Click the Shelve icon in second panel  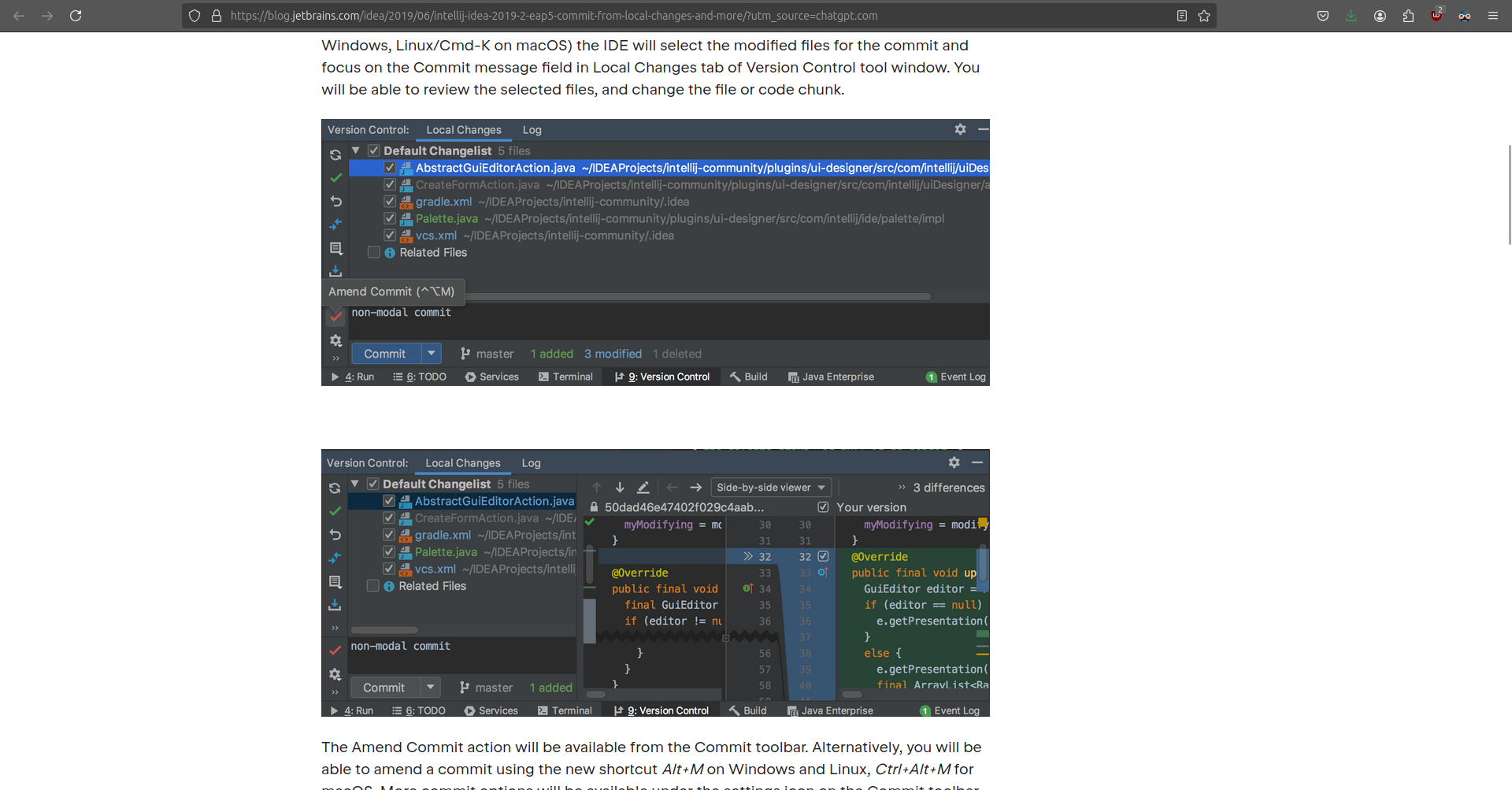(x=335, y=605)
